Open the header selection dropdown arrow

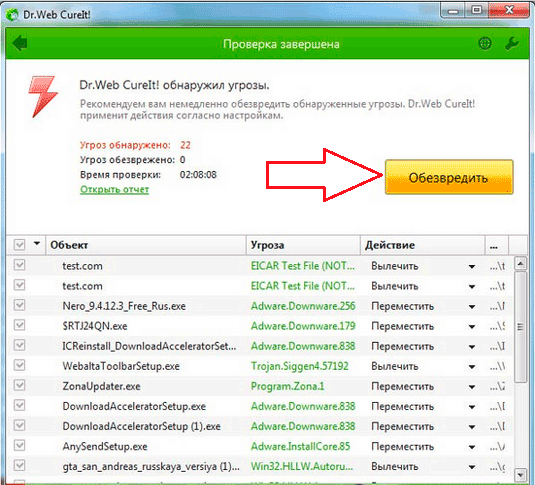pos(37,244)
